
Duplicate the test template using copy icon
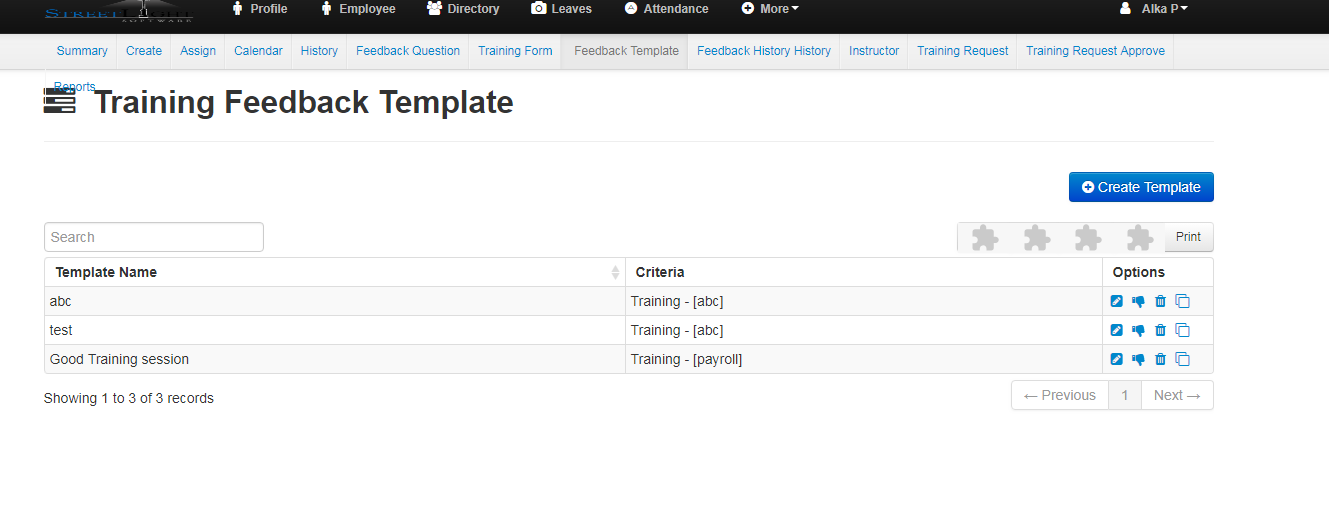tap(1182, 331)
